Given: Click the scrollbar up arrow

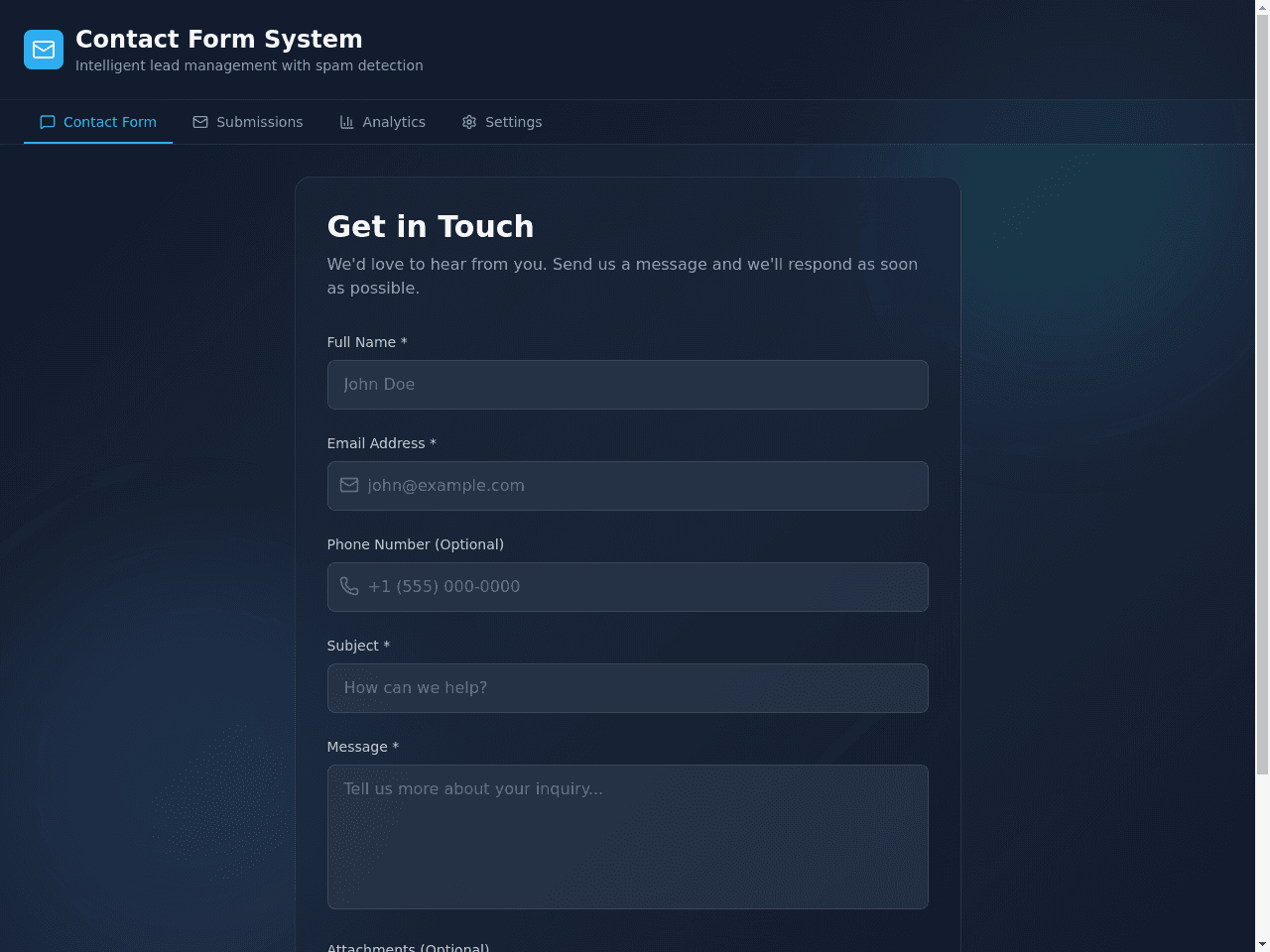Looking at the screenshot, I should (x=1262, y=7).
